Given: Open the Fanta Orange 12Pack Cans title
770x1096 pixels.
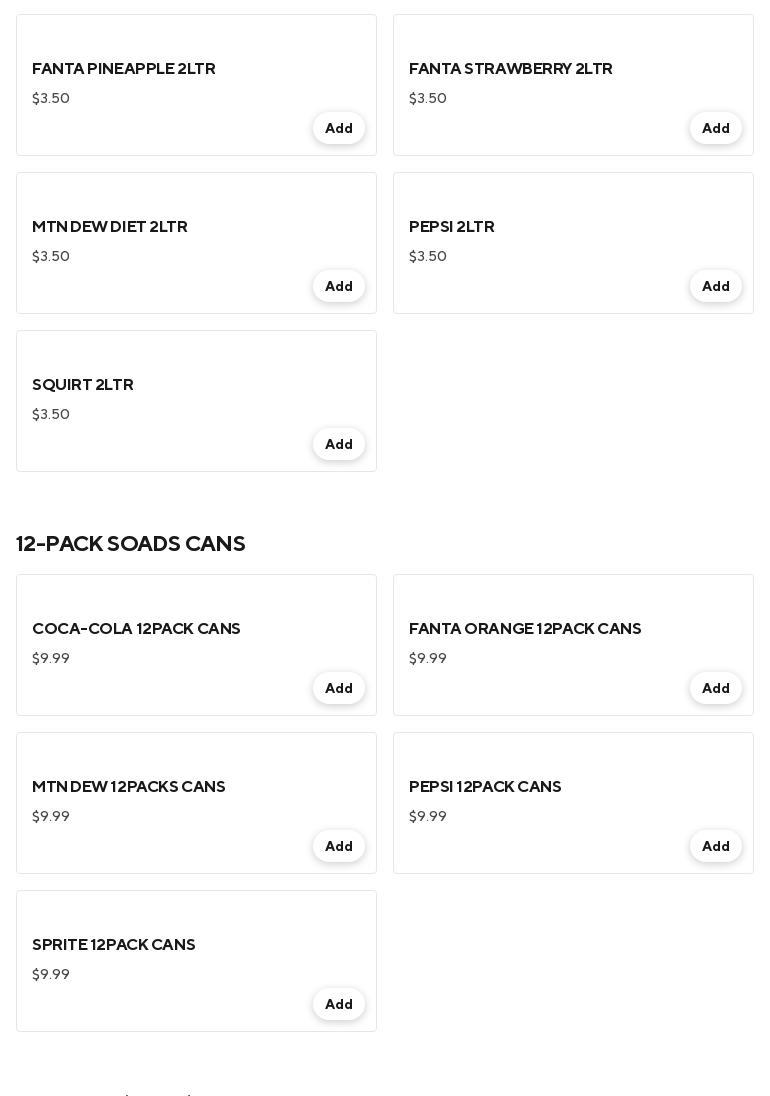Looking at the screenshot, I should (x=525, y=629).
